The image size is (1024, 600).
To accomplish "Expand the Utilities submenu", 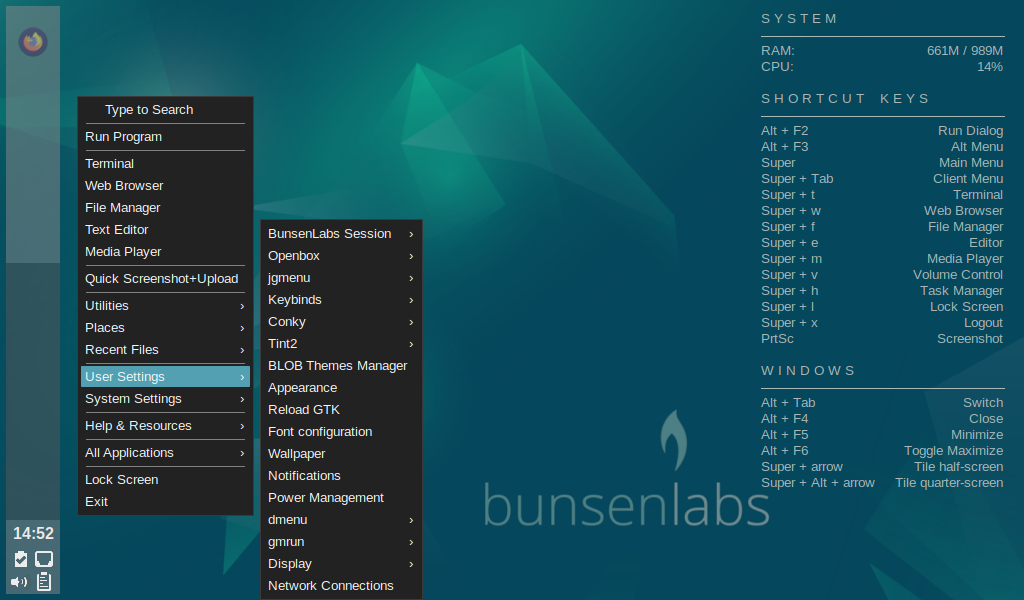I will pos(165,306).
